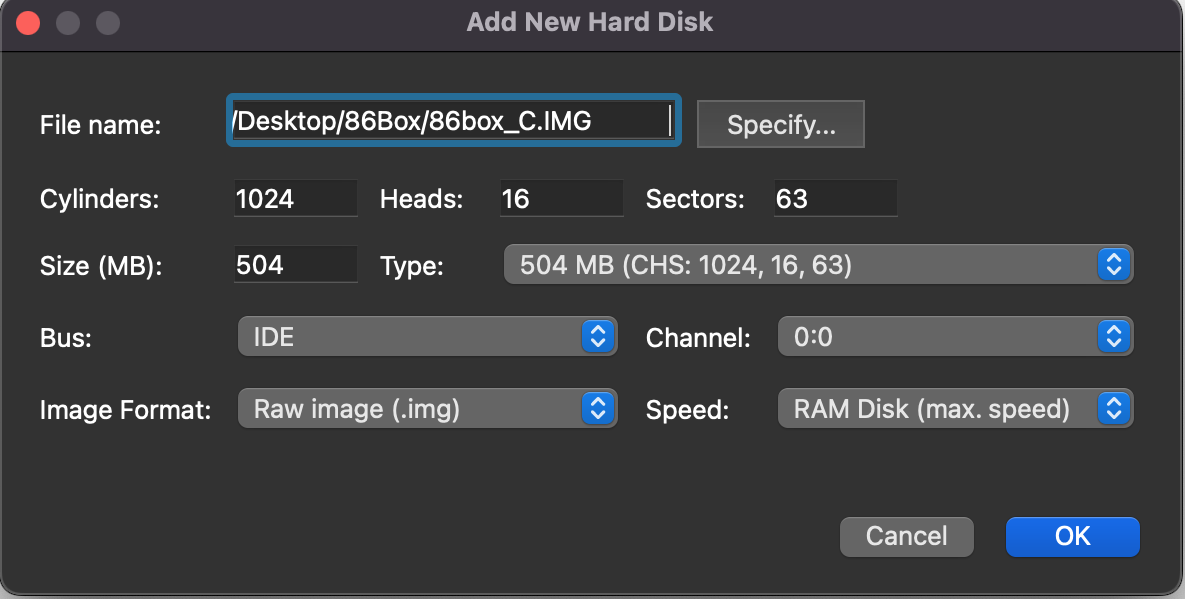This screenshot has width=1185, height=599.
Task: Click the Heads input field
Action: click(x=560, y=199)
